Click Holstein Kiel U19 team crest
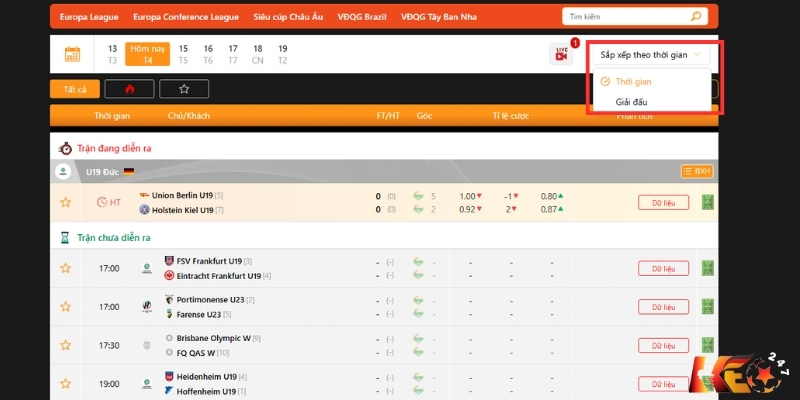This screenshot has width=800, height=400. click(144, 210)
